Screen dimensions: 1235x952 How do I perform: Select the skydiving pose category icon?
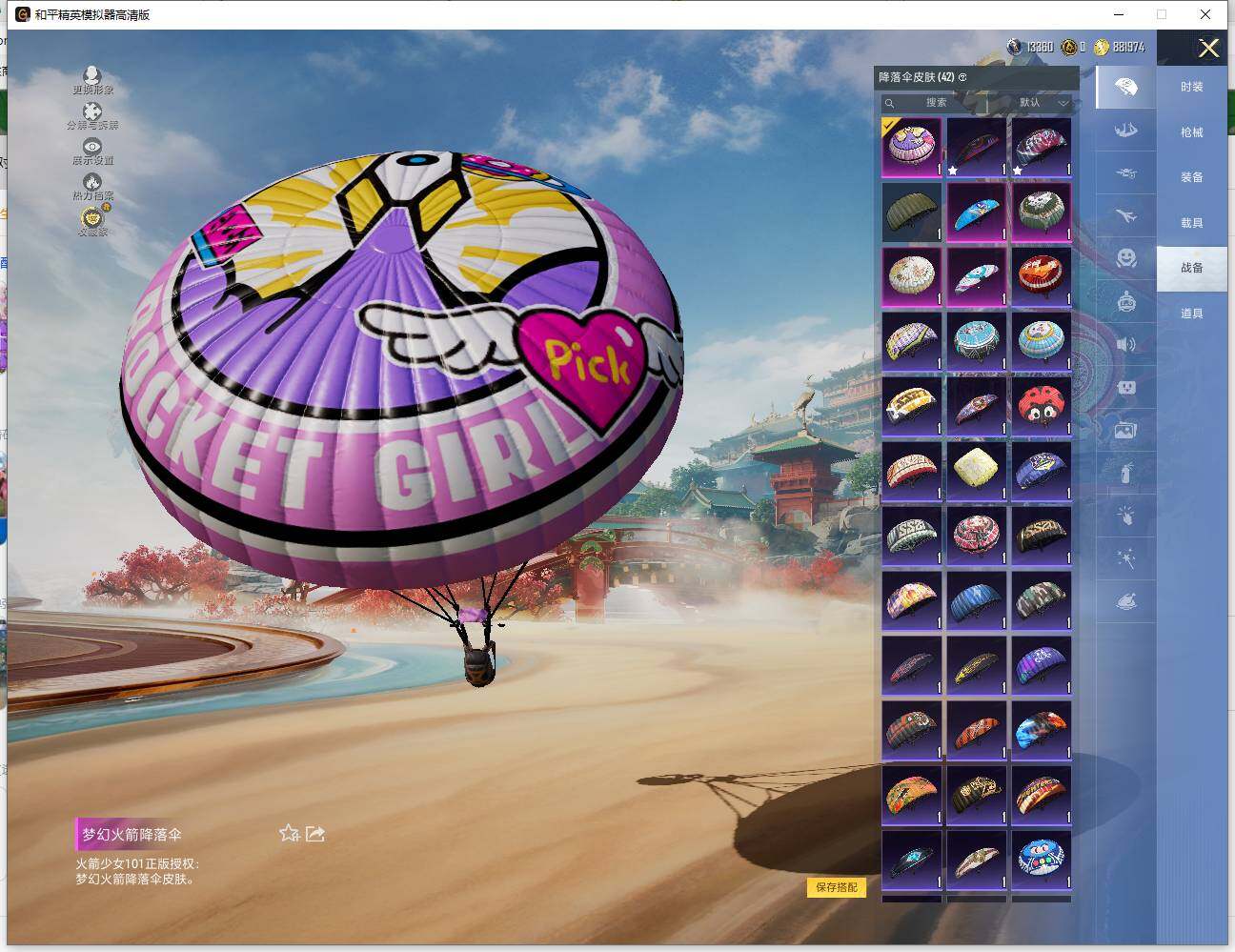(x=1125, y=130)
